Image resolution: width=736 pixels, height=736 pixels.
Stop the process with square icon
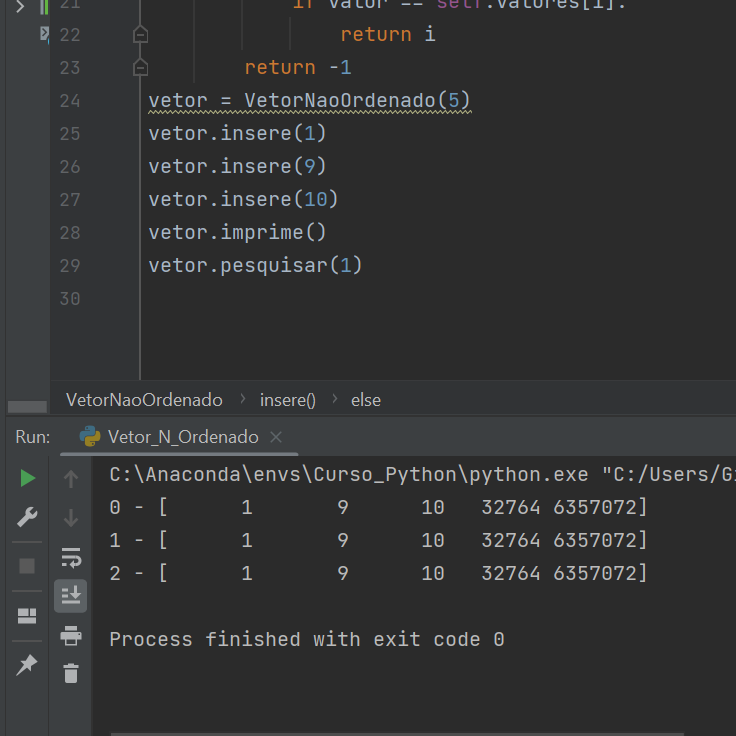27,566
